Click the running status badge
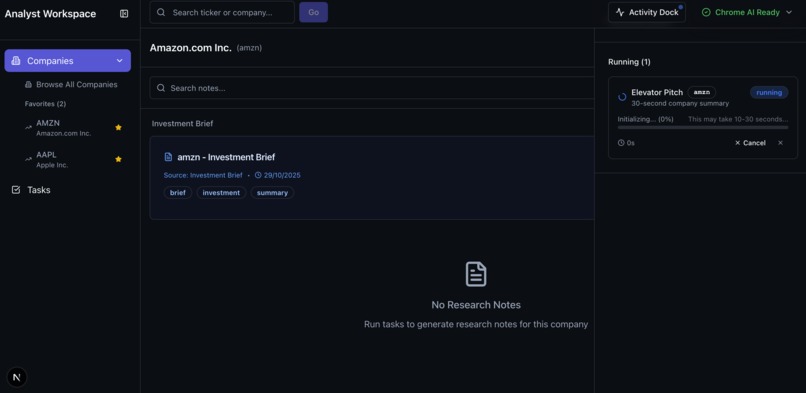806x393 pixels. pyautogui.click(x=769, y=92)
